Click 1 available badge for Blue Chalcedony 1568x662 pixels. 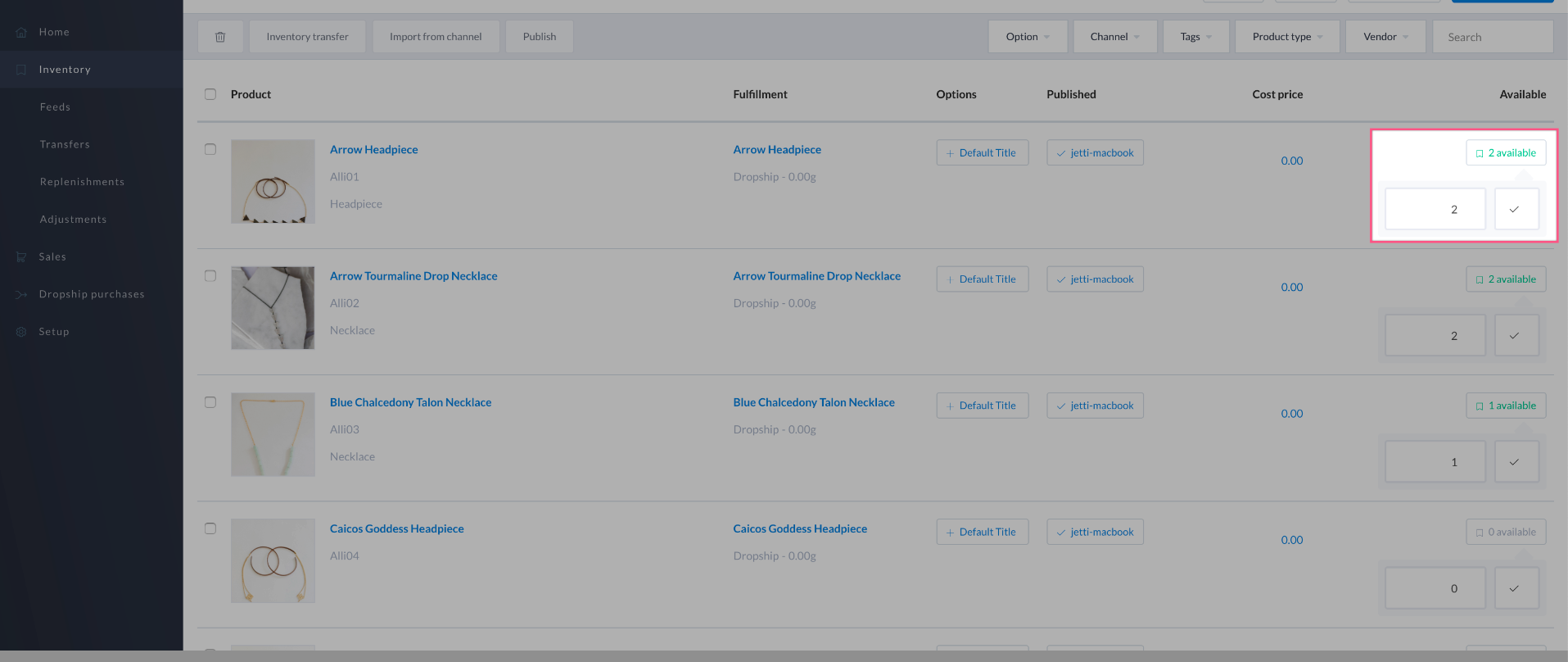(1506, 406)
